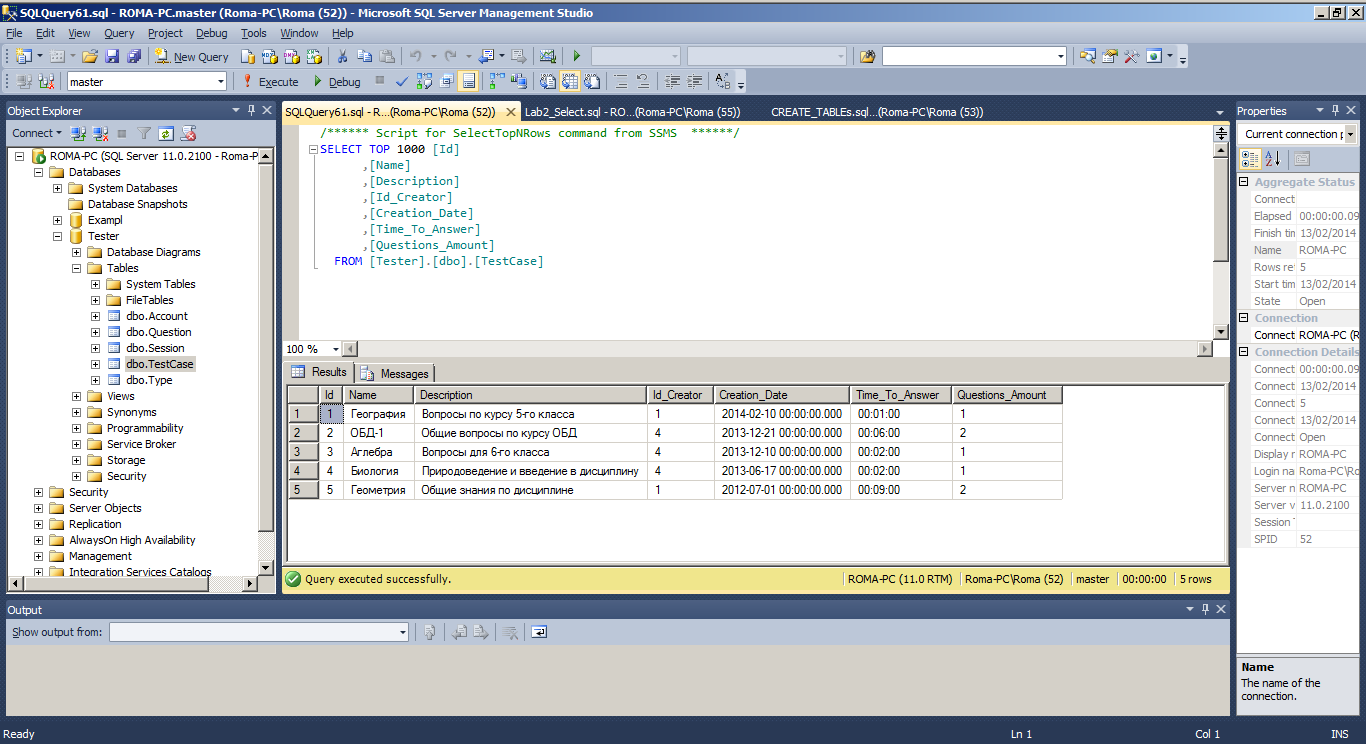Click the Database Engine Query icon

click(247, 57)
